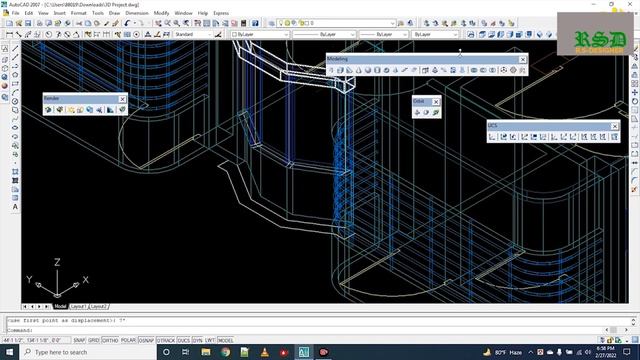The width and height of the screenshot is (640, 360).
Task: Toggle DYN input in status bar
Action: pyautogui.click(x=197, y=340)
